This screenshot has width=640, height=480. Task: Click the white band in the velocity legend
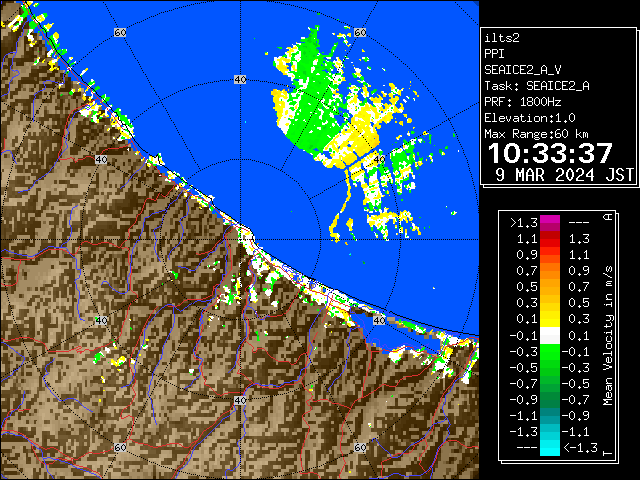pos(550,336)
